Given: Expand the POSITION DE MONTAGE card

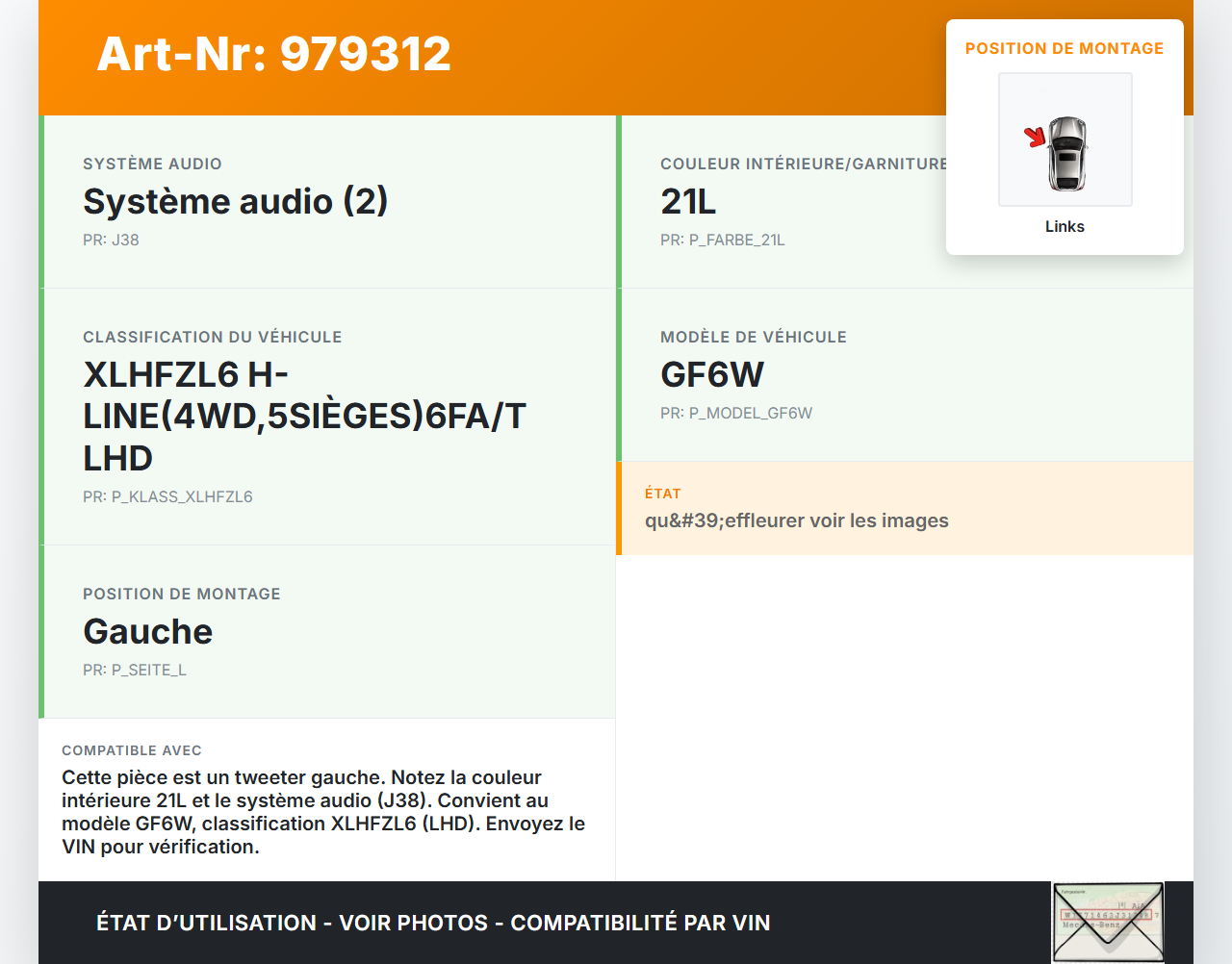Looking at the screenshot, I should click(x=326, y=632).
